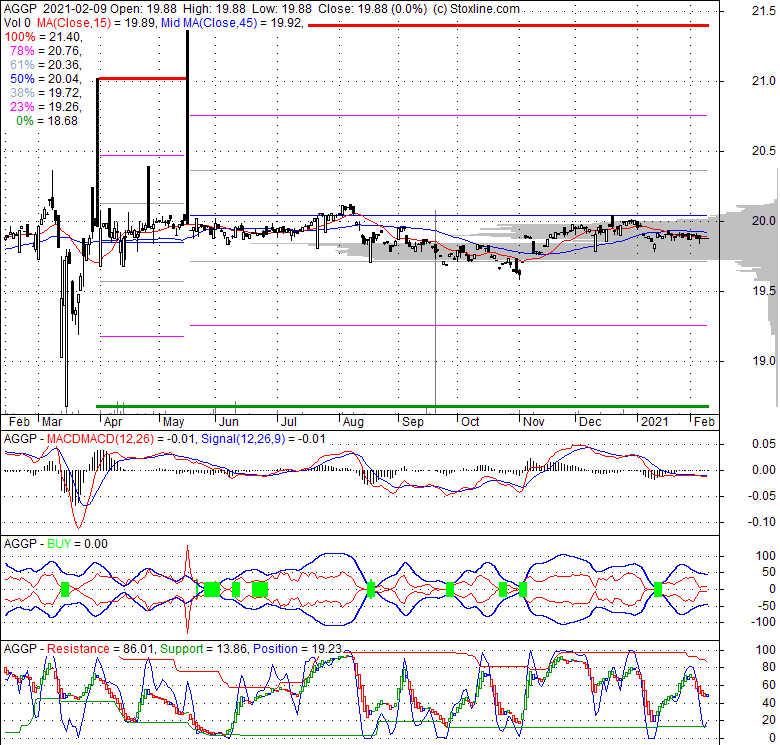Click the 'Apr' month label on time axis
The width and height of the screenshot is (780, 745).
pyautogui.click(x=113, y=422)
